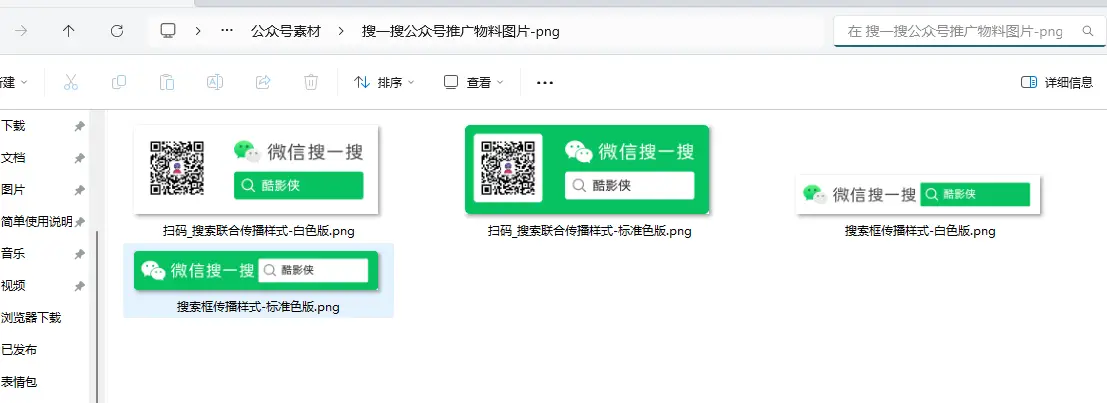Click the magnifier search icon
The width and height of the screenshot is (1107, 403).
pos(1087,31)
